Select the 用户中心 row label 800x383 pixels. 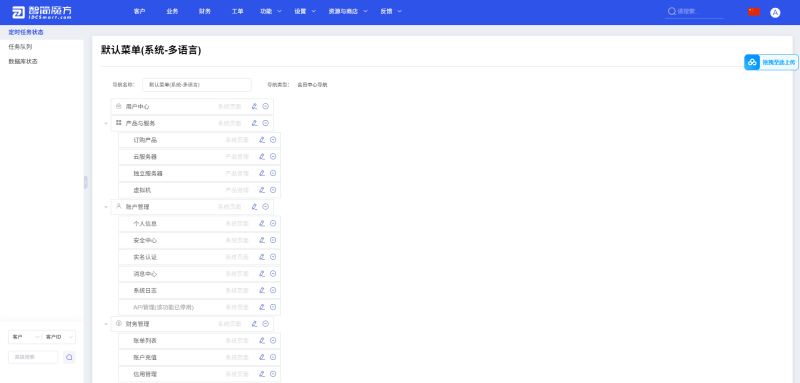(x=137, y=107)
